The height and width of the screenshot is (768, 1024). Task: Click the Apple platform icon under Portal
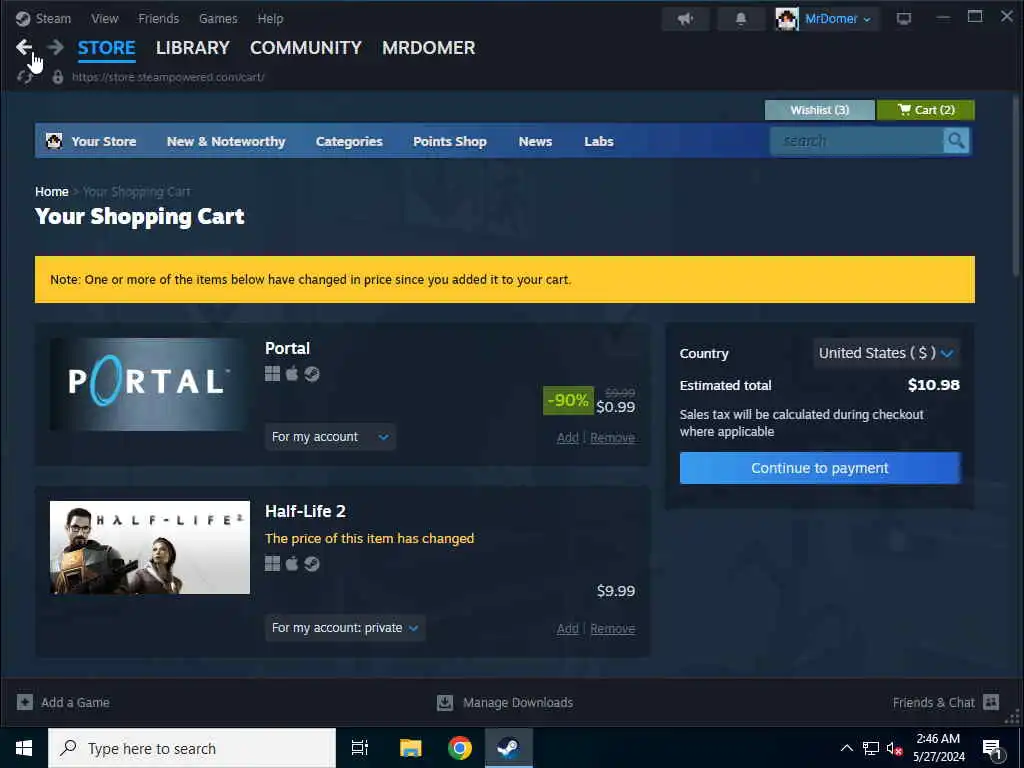pyautogui.click(x=292, y=374)
